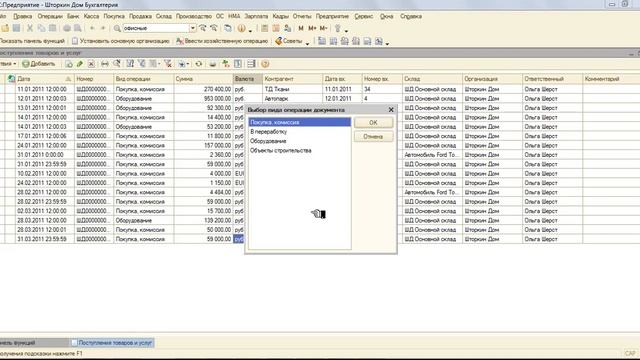
Task: Click the search text input field
Action: coord(156,28)
